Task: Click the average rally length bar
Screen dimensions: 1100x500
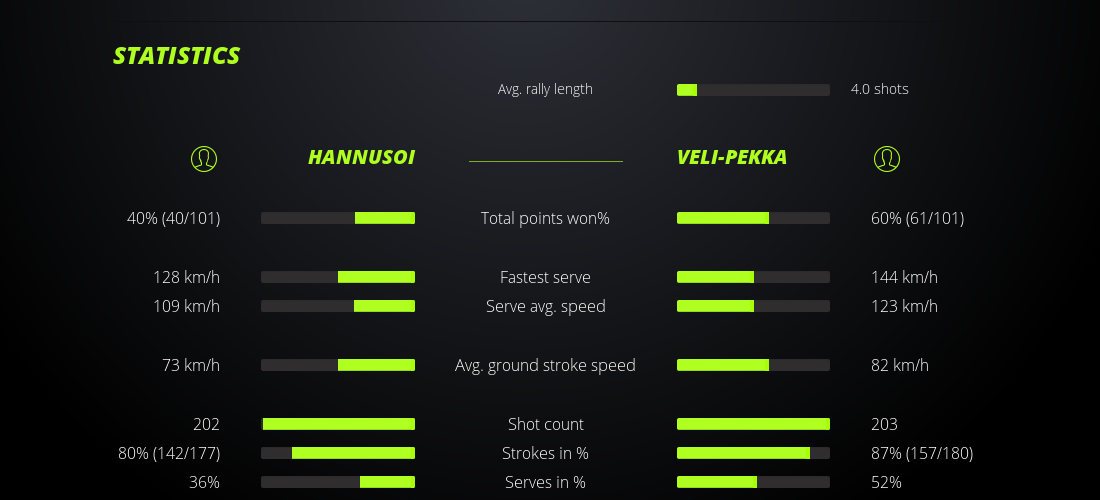Action: (x=753, y=90)
